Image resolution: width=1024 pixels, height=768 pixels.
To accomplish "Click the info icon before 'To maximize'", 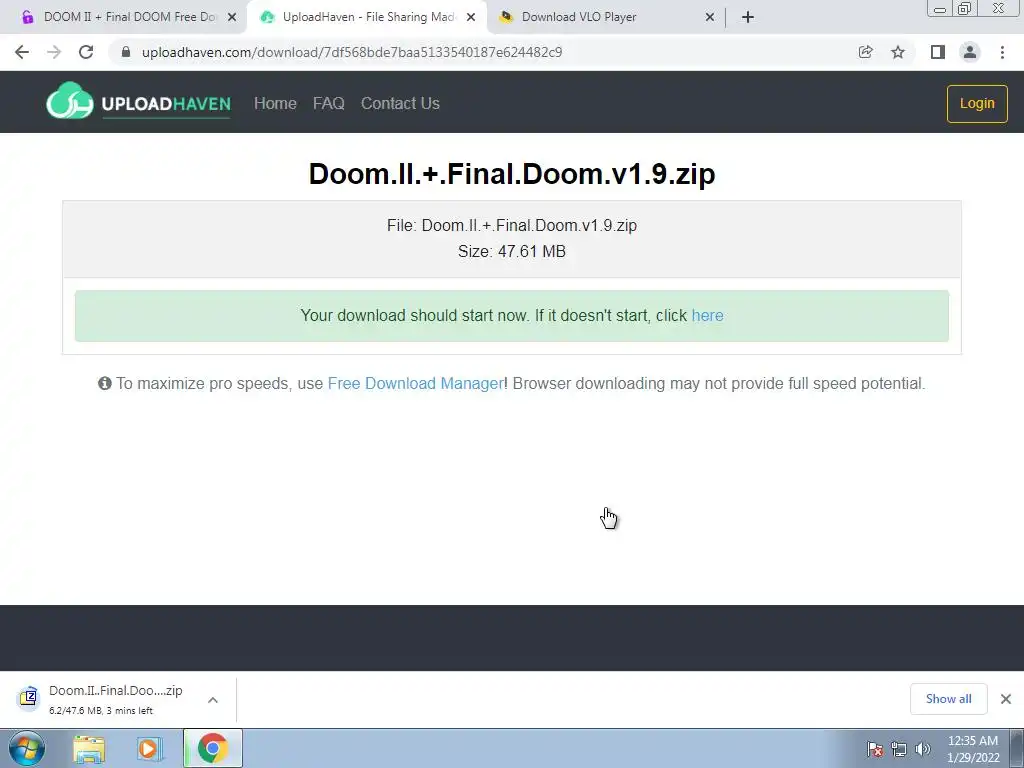I will coord(104,383).
